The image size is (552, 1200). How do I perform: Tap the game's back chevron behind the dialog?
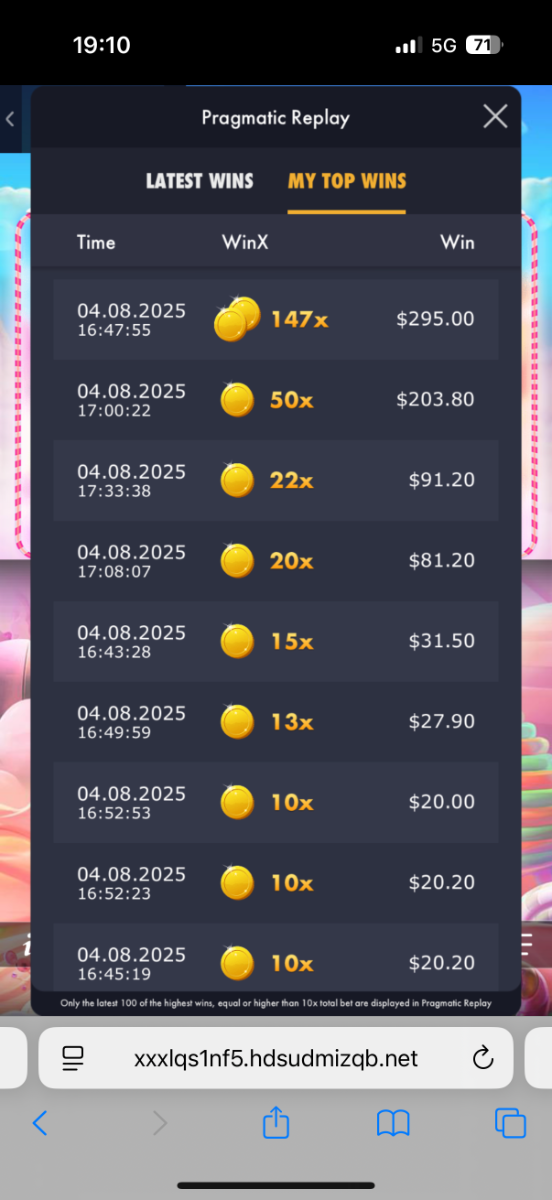10,119
